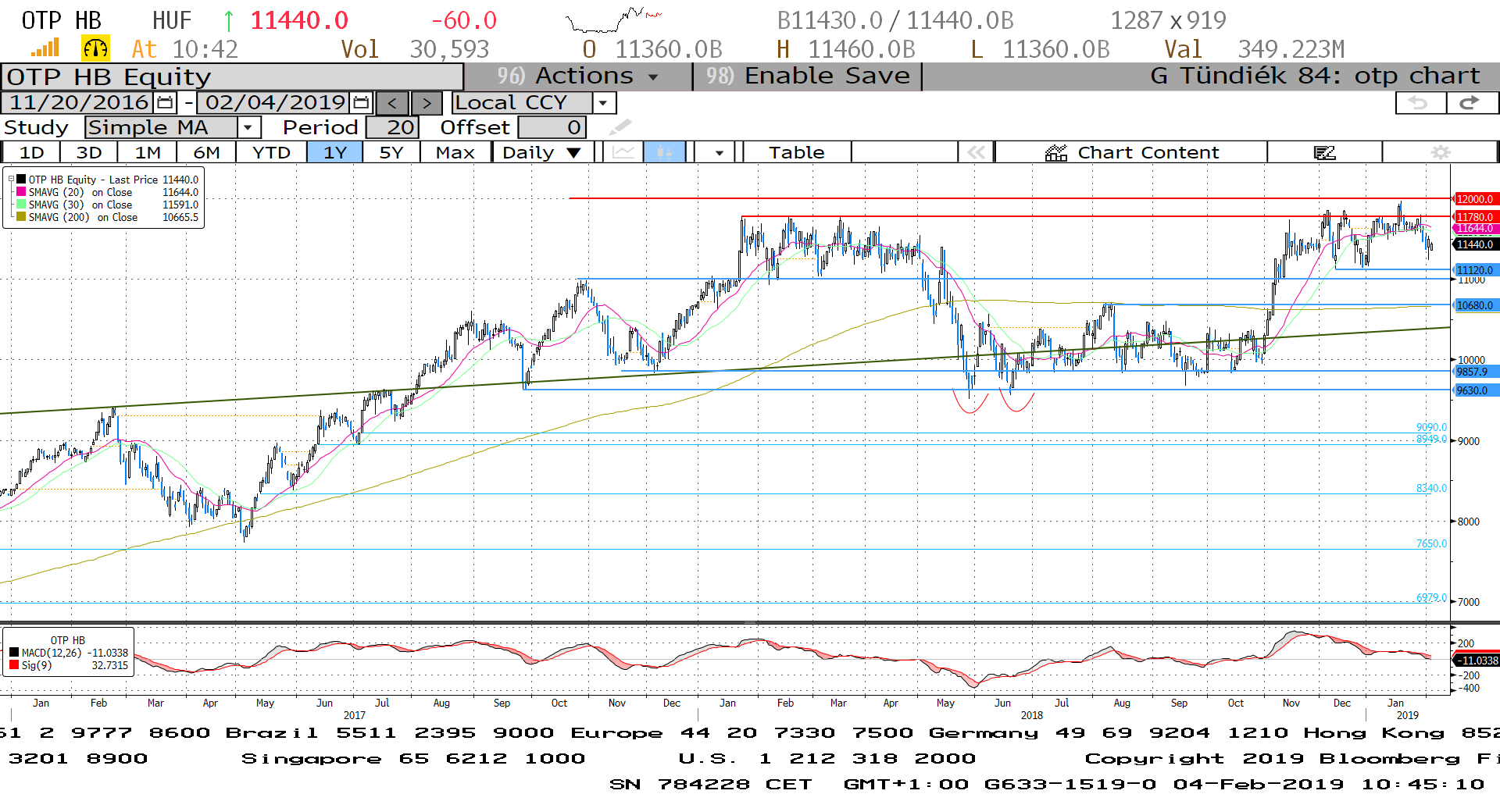Switch to line chart icon

click(623, 152)
